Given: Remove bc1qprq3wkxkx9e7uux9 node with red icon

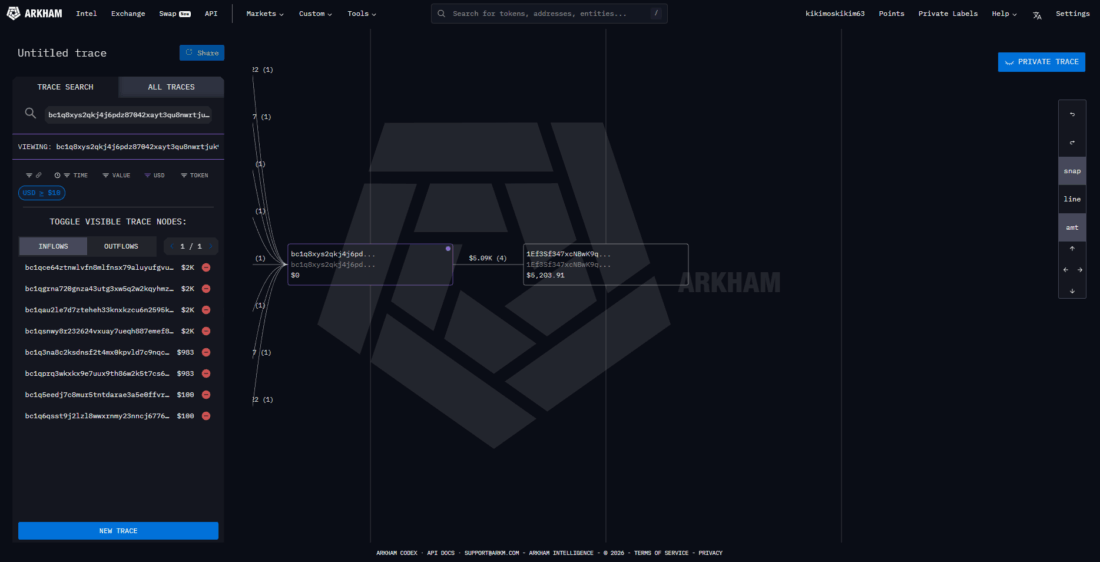Looking at the screenshot, I should tap(206, 373).
